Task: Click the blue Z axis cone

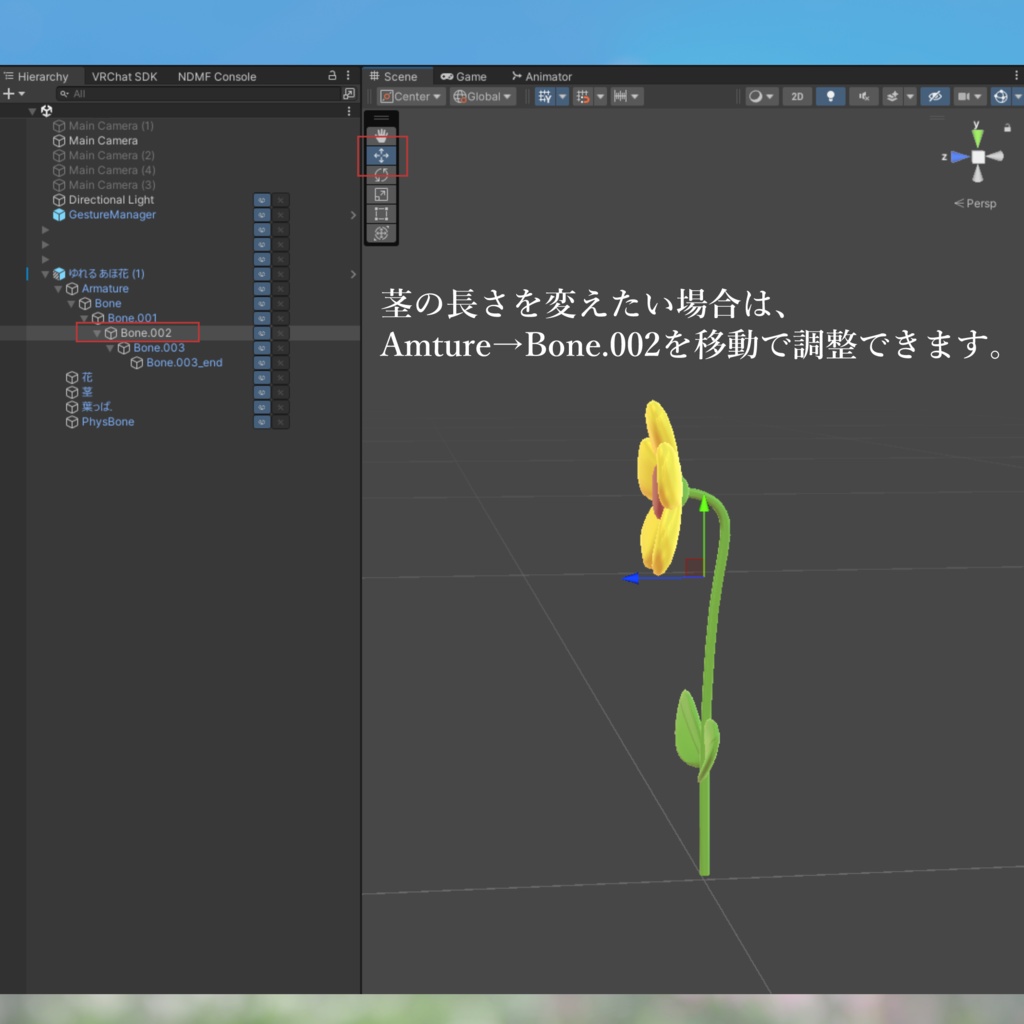Action: tap(960, 157)
